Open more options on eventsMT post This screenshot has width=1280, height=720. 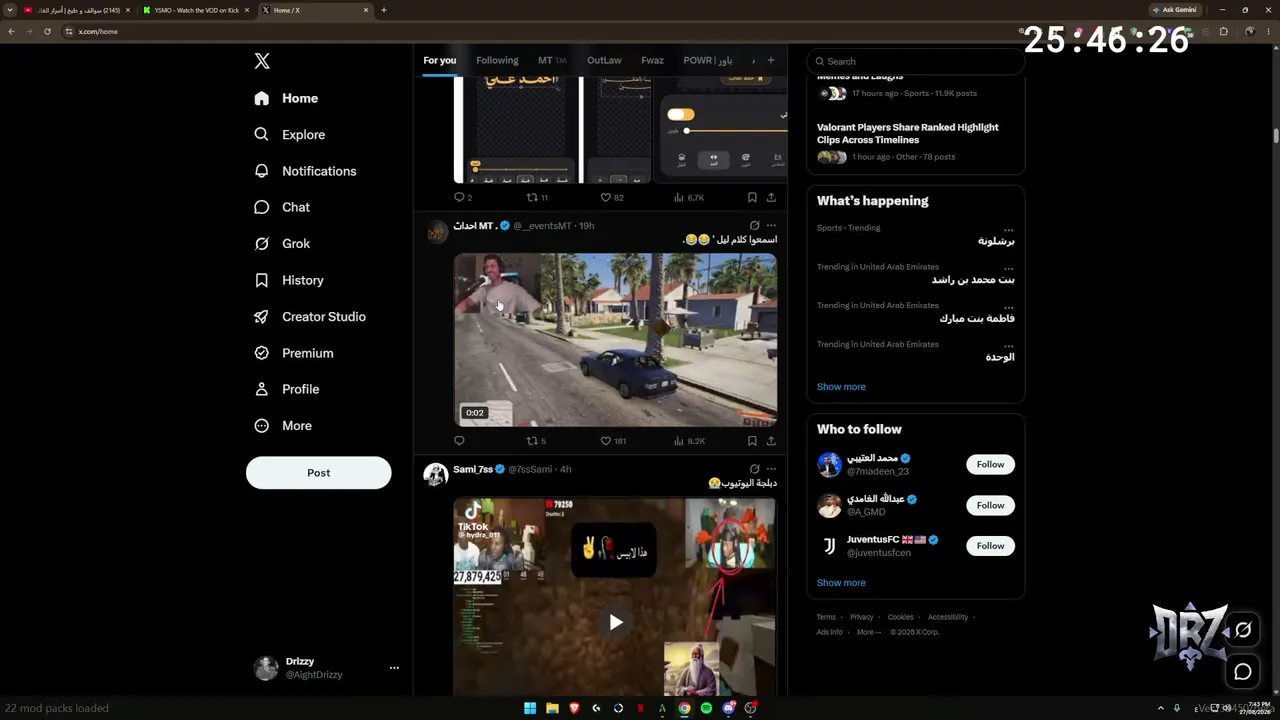pyautogui.click(x=771, y=226)
